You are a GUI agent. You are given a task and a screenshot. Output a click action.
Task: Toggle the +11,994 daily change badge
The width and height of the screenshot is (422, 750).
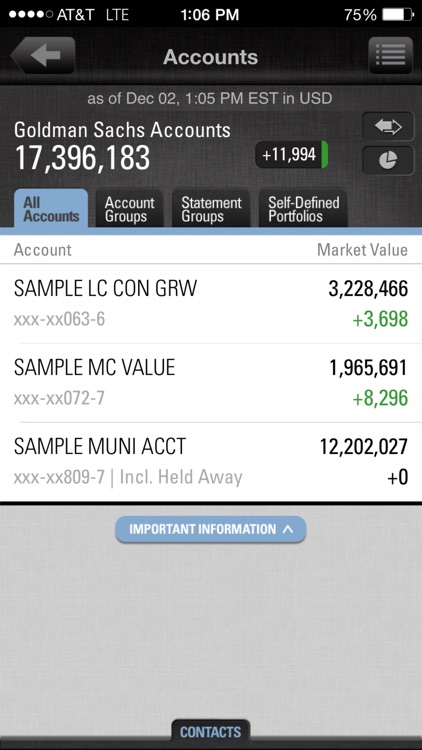click(x=292, y=154)
